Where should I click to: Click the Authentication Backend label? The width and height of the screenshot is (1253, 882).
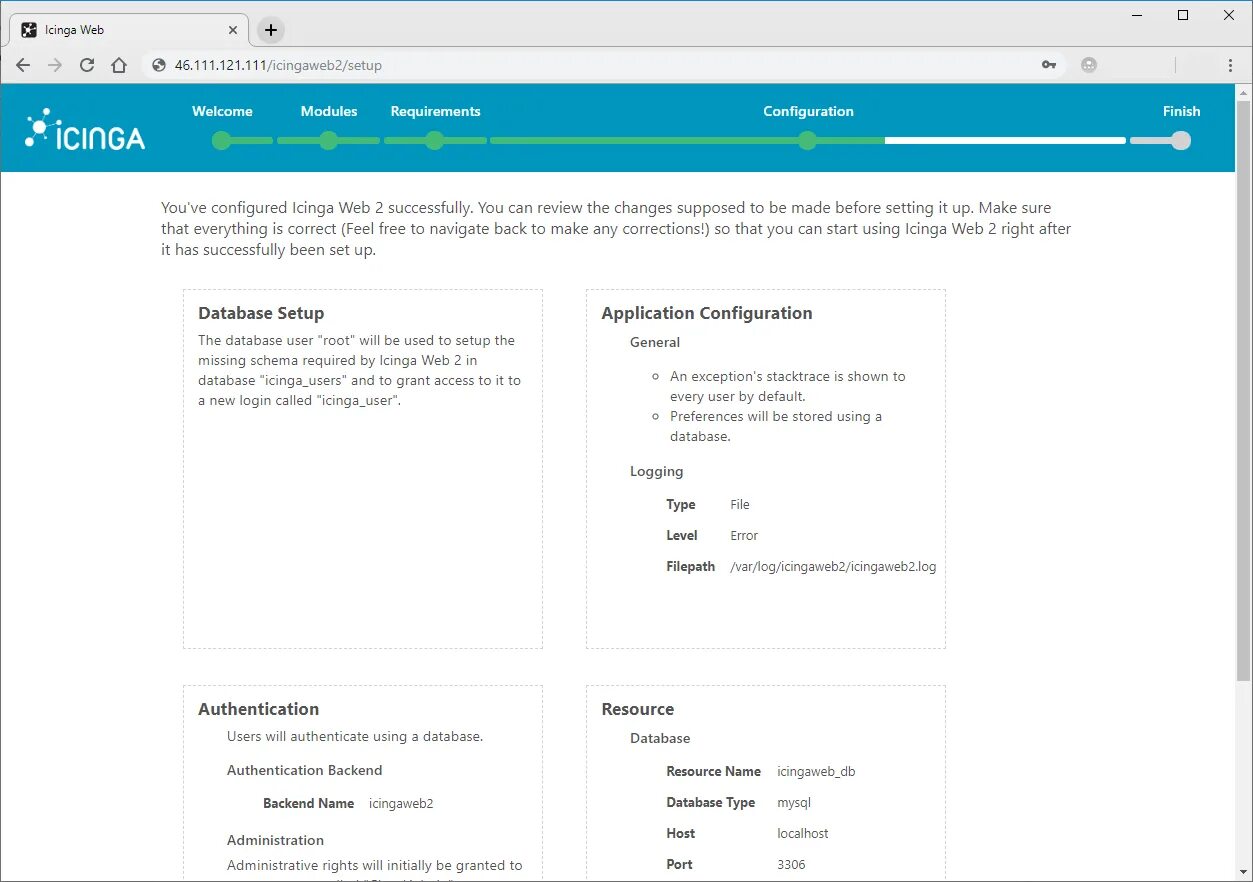(x=305, y=770)
